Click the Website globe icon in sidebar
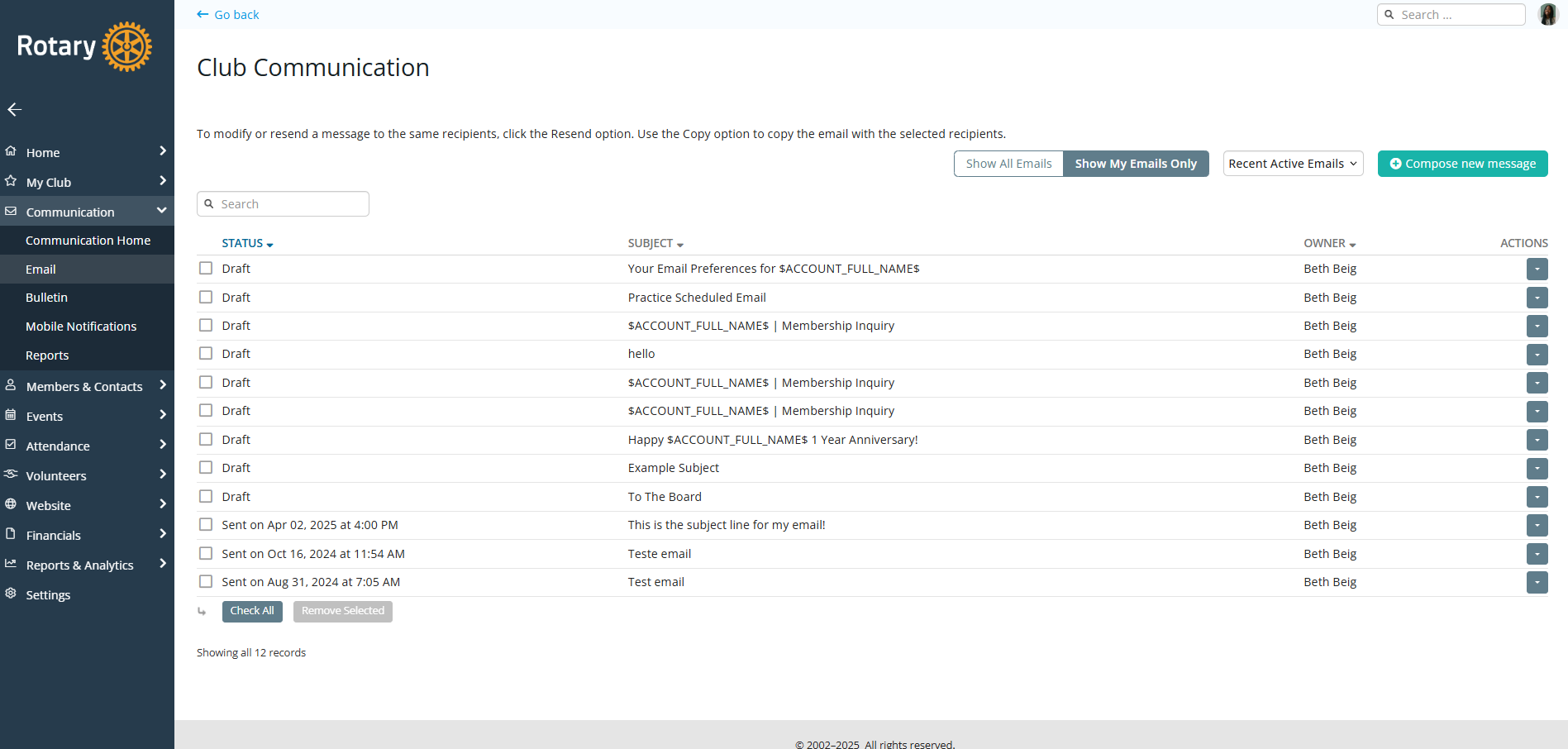The image size is (1568, 749). [x=11, y=504]
